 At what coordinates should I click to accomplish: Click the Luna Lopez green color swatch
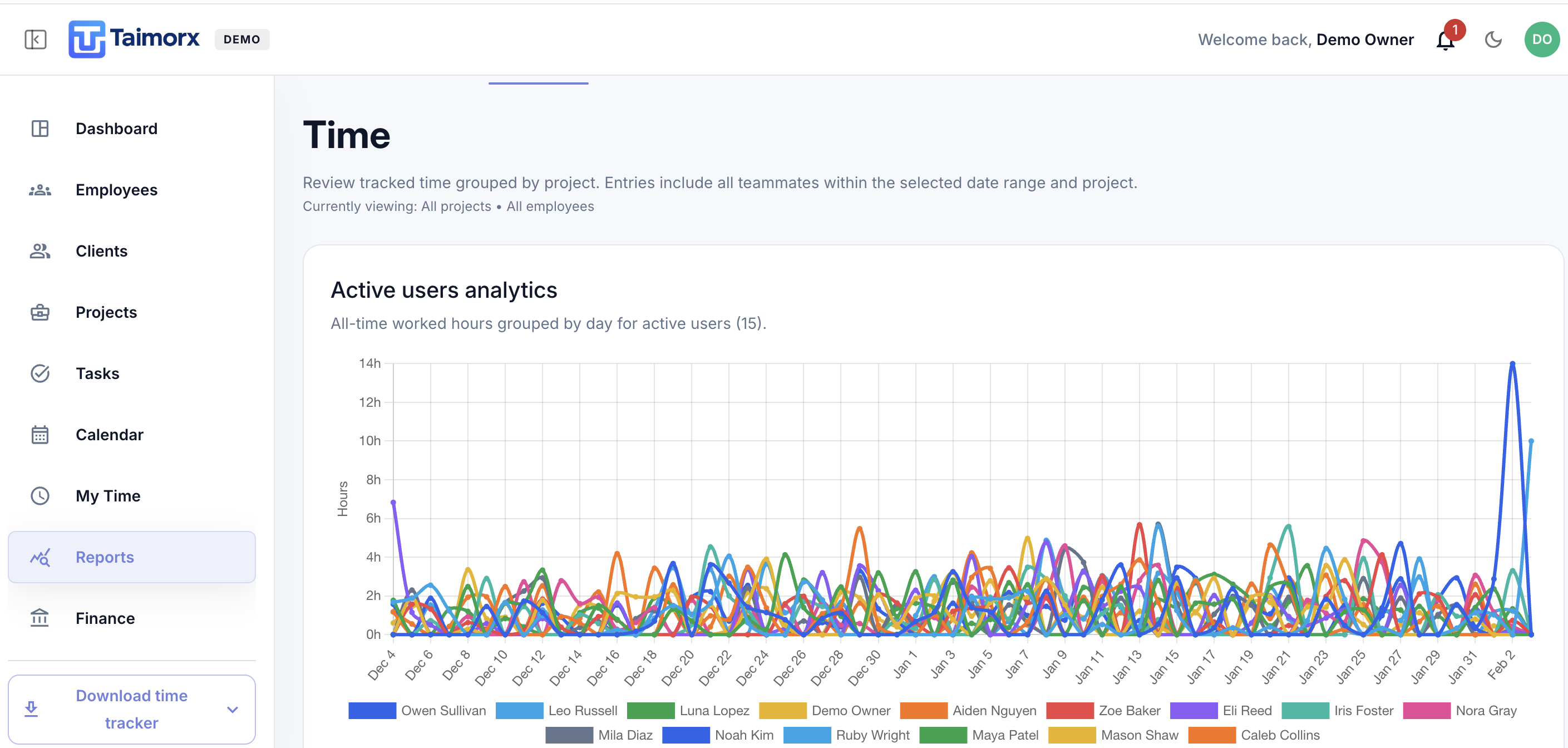click(653, 710)
